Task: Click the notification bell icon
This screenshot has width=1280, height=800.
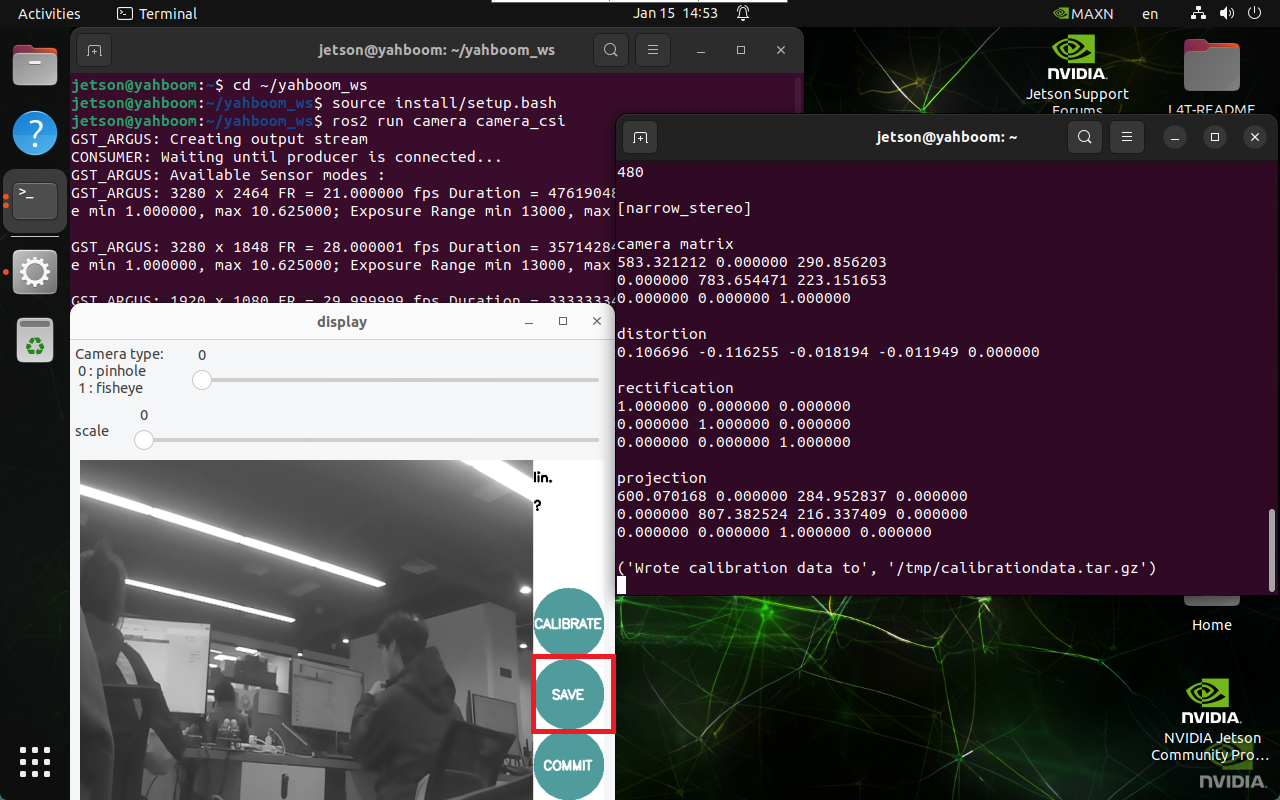Action: pos(743,13)
